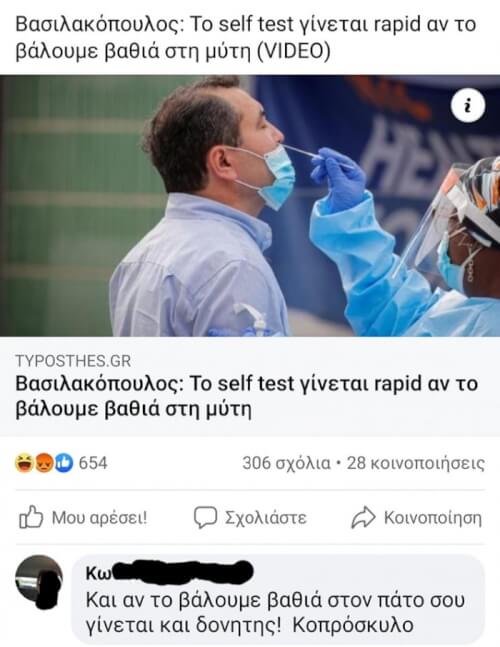
Task: View the 28 κοινοποιήσεις shares
Action: click(x=416, y=463)
